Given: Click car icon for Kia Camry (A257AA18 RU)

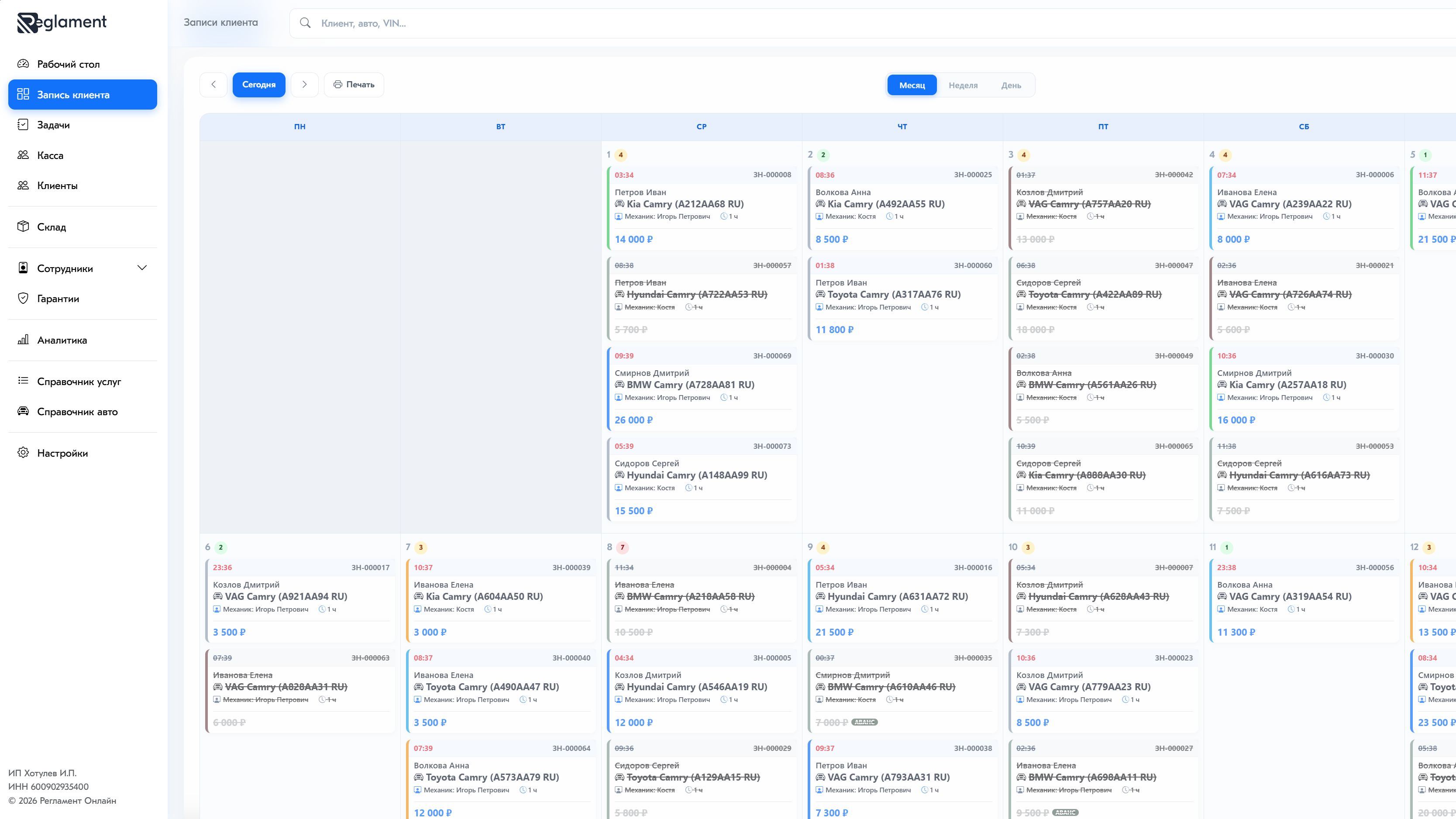Looking at the screenshot, I should 1222,385.
